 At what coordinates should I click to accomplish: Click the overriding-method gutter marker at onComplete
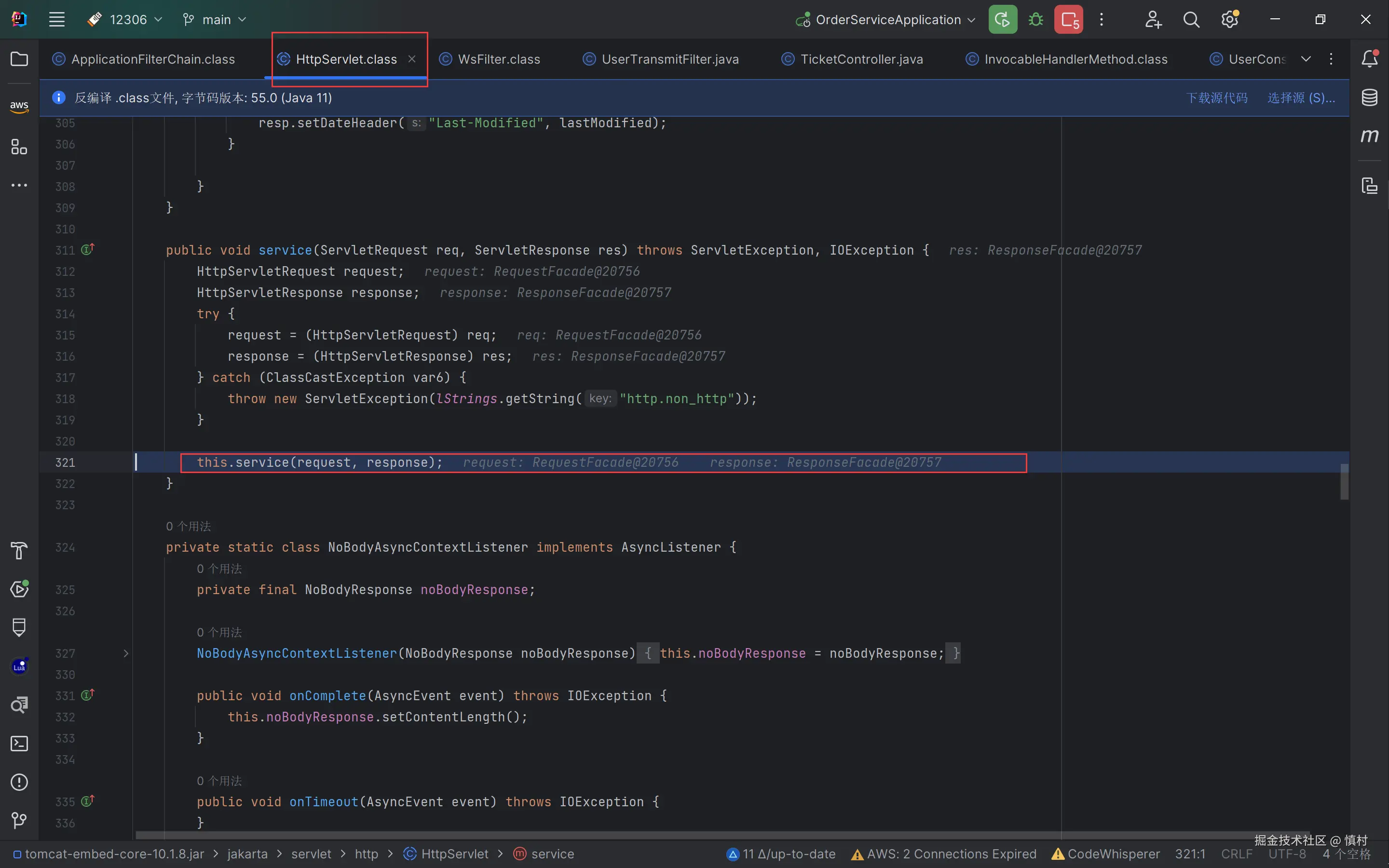click(x=88, y=695)
